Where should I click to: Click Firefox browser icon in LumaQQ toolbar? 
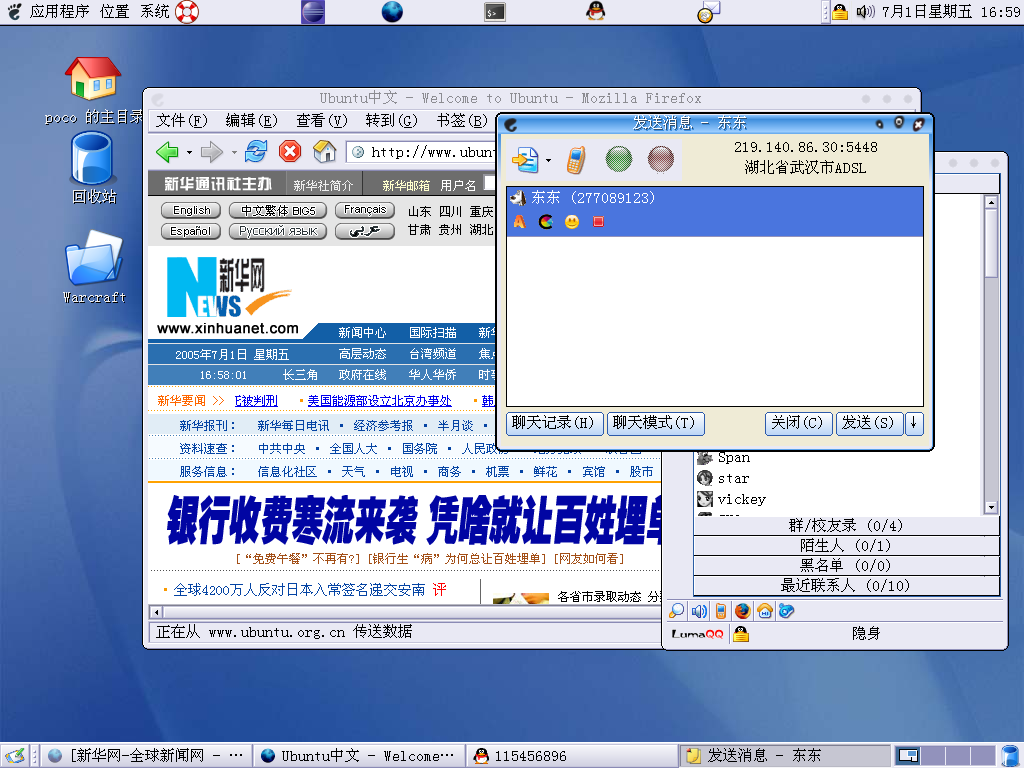pos(743,611)
